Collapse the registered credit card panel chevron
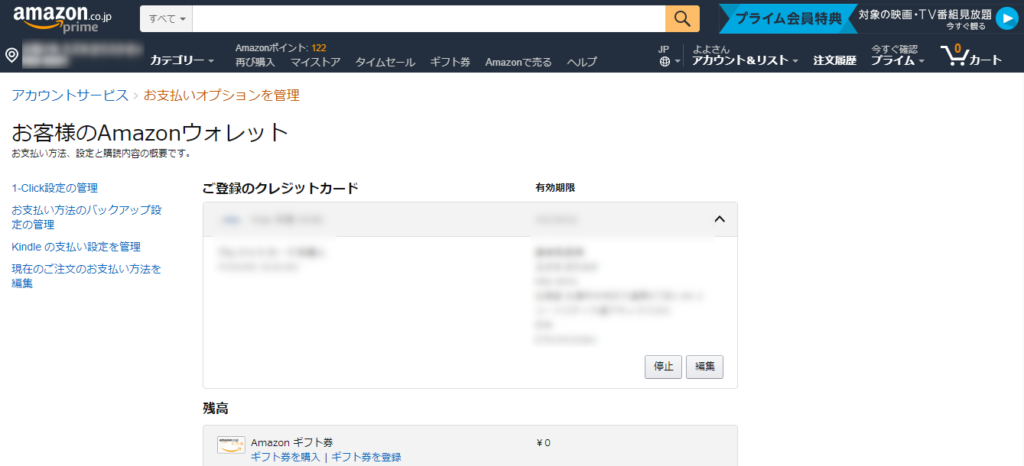 [720, 219]
